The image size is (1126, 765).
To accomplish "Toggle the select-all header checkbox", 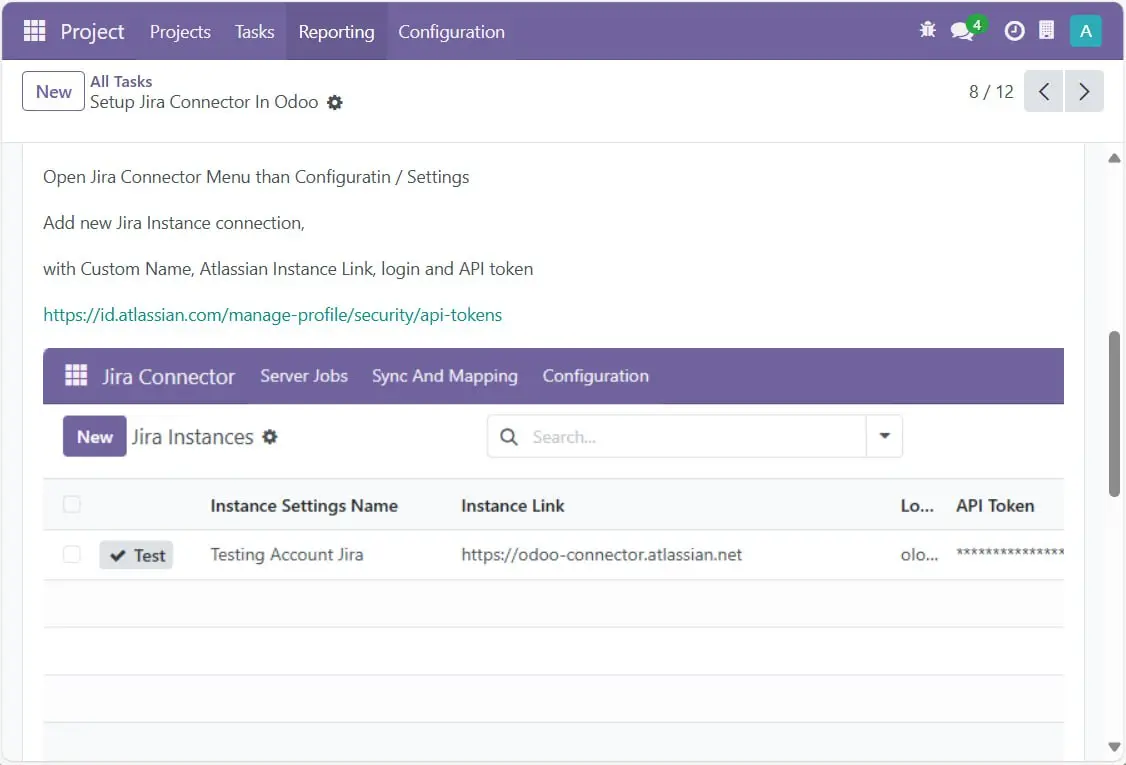I will point(72,505).
